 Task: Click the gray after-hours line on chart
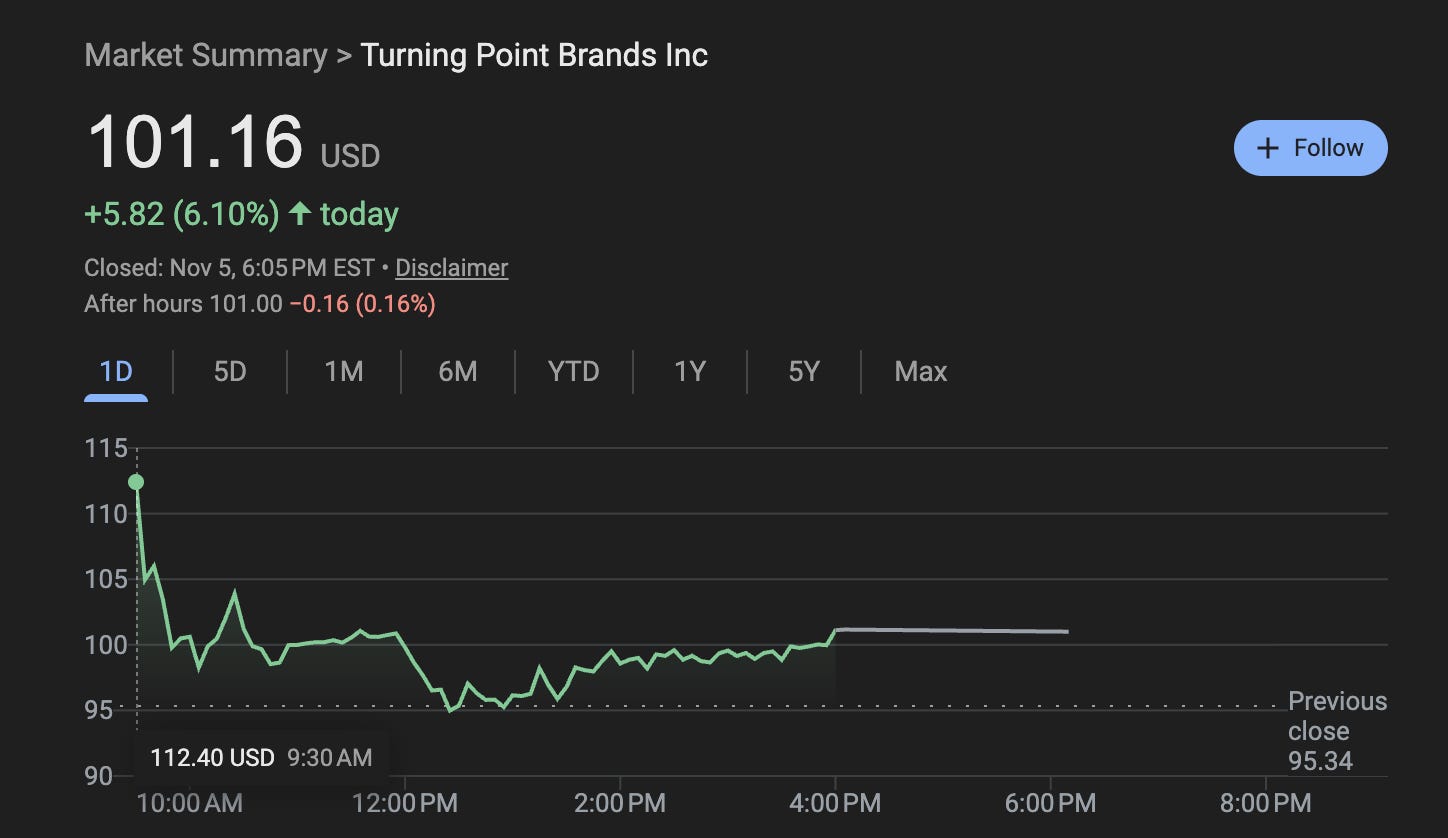952,630
